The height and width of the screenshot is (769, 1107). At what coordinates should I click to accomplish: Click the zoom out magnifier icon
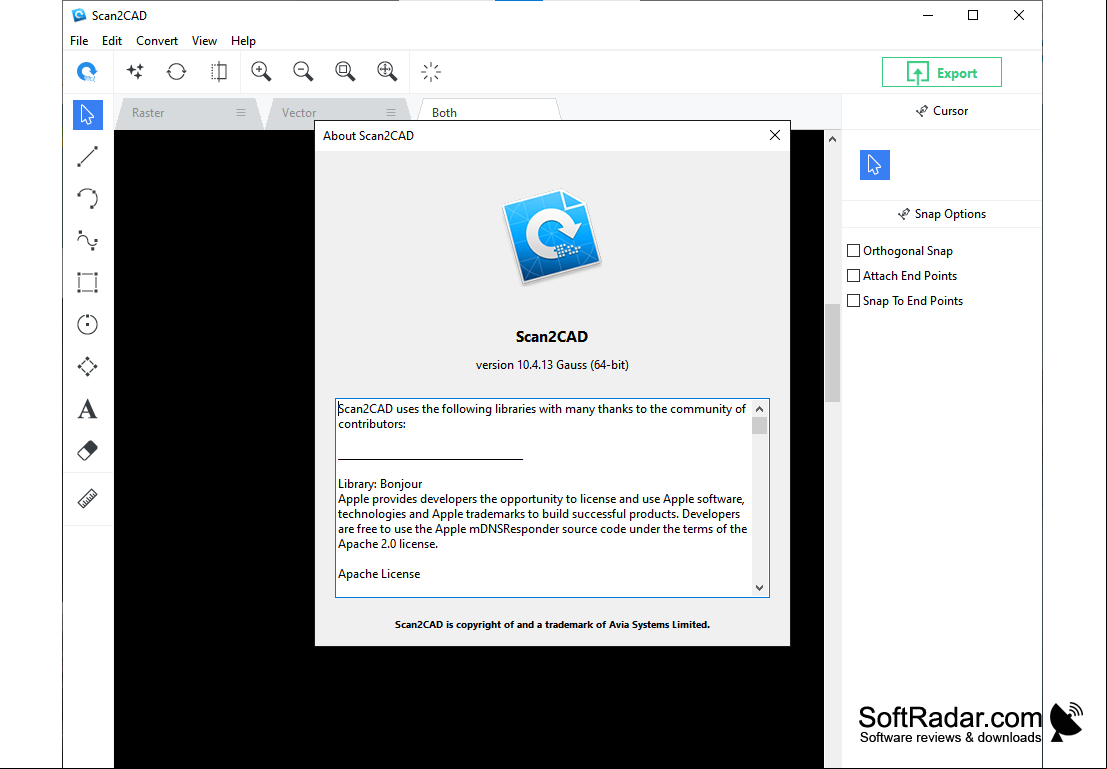point(303,71)
